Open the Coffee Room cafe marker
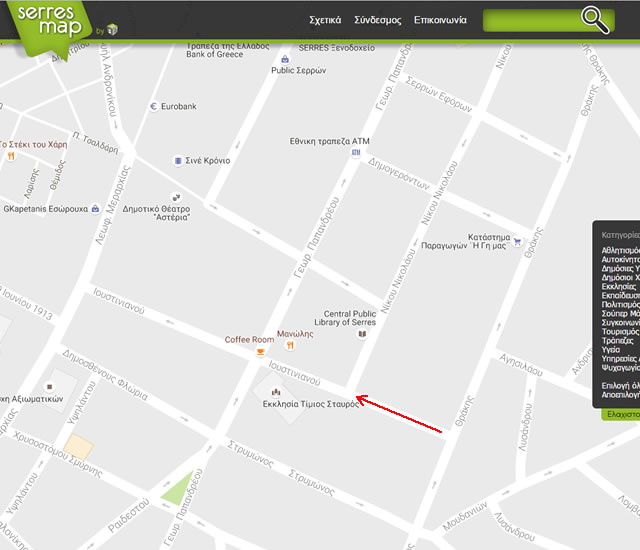Viewport: 640px width, 550px height. pyautogui.click(x=260, y=351)
